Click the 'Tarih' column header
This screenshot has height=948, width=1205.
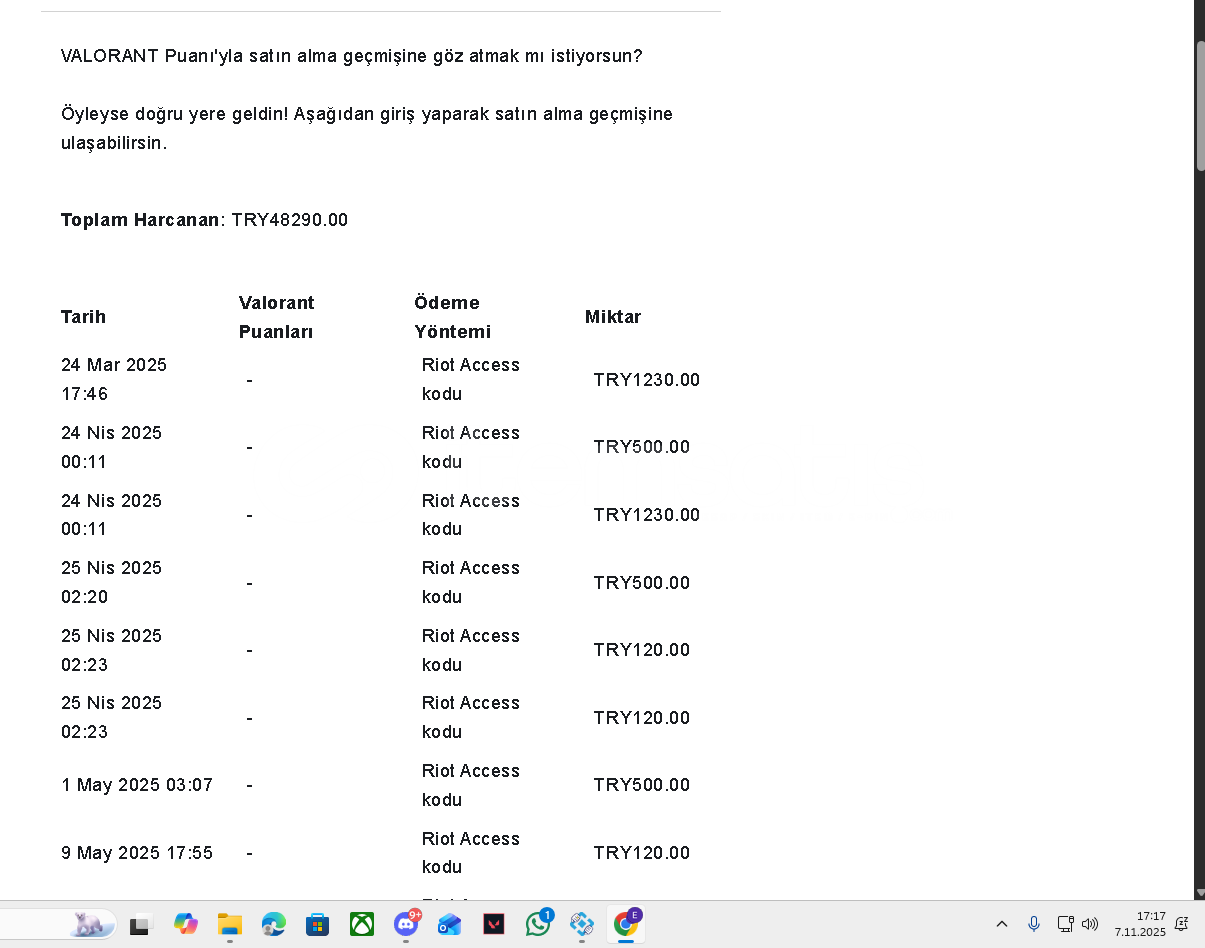(x=83, y=317)
